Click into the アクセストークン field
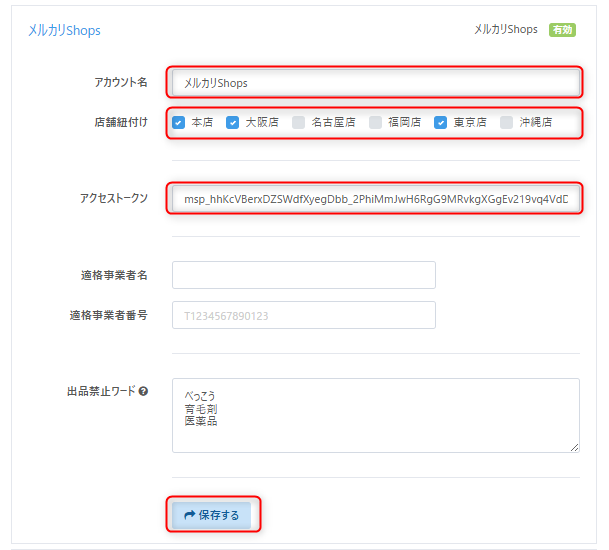Image resolution: width=609 pixels, height=550 pixels. 376,199
